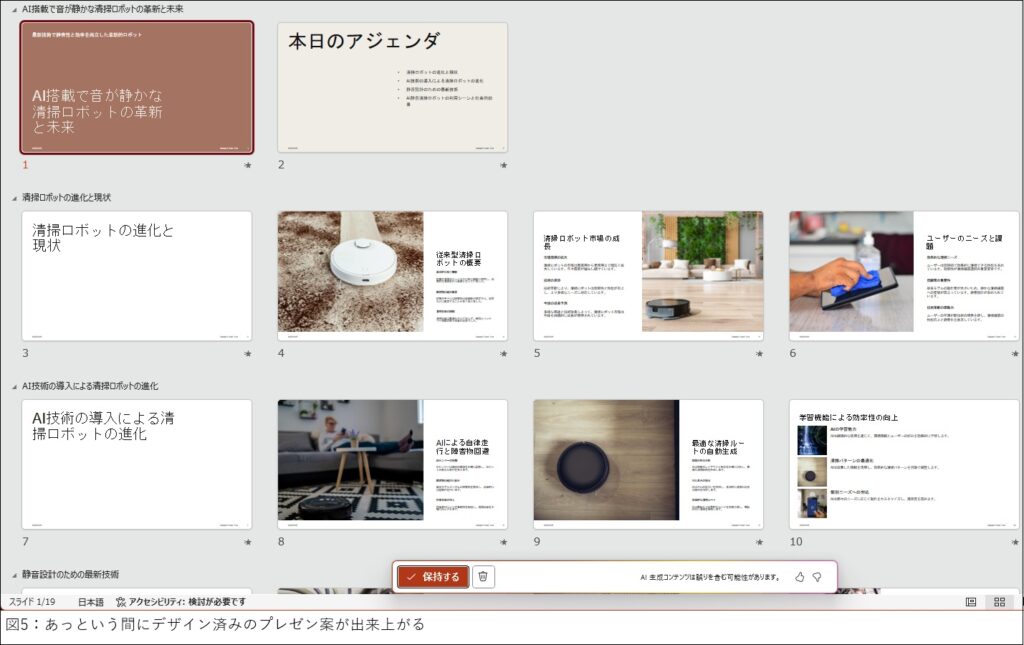
Task: Click the スライド 1/19 slide counter
Action: point(32,602)
